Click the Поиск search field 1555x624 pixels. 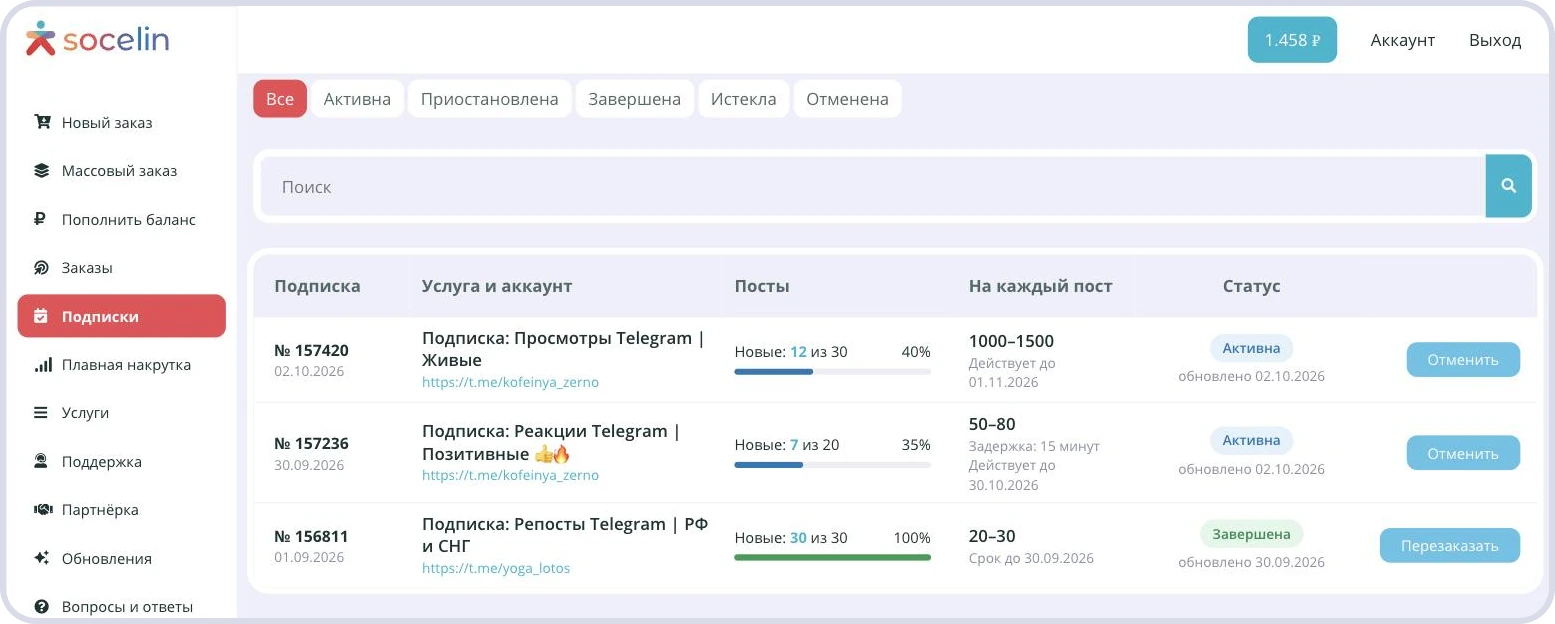[x=873, y=186]
